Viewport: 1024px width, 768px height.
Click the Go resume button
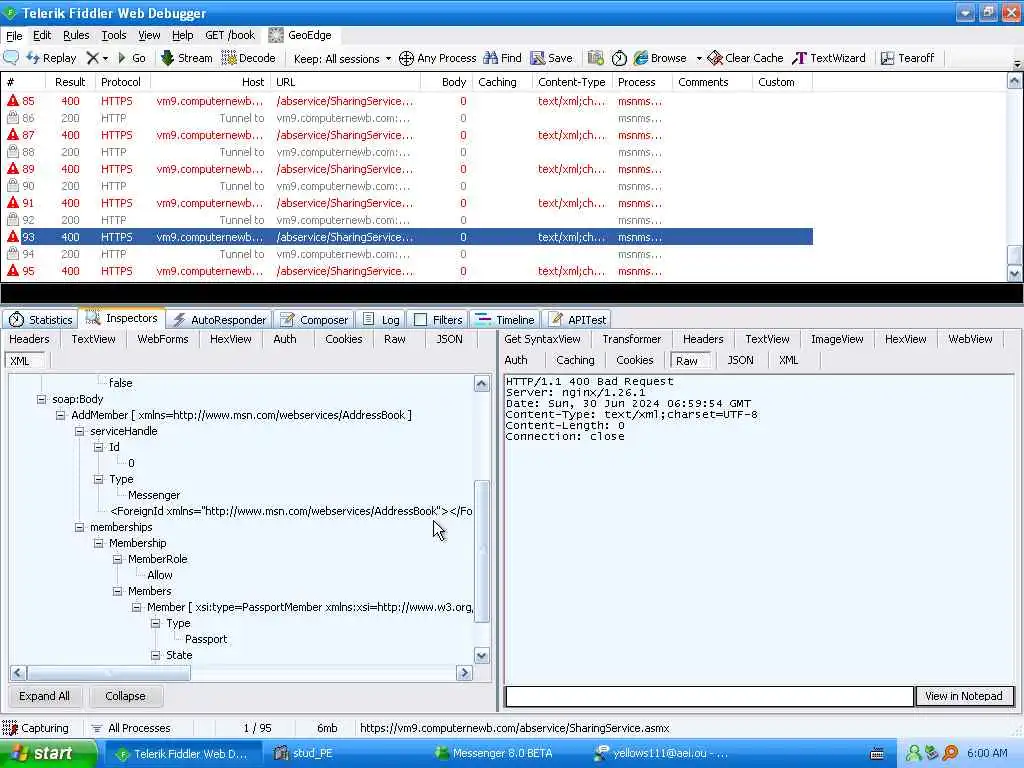(131, 58)
